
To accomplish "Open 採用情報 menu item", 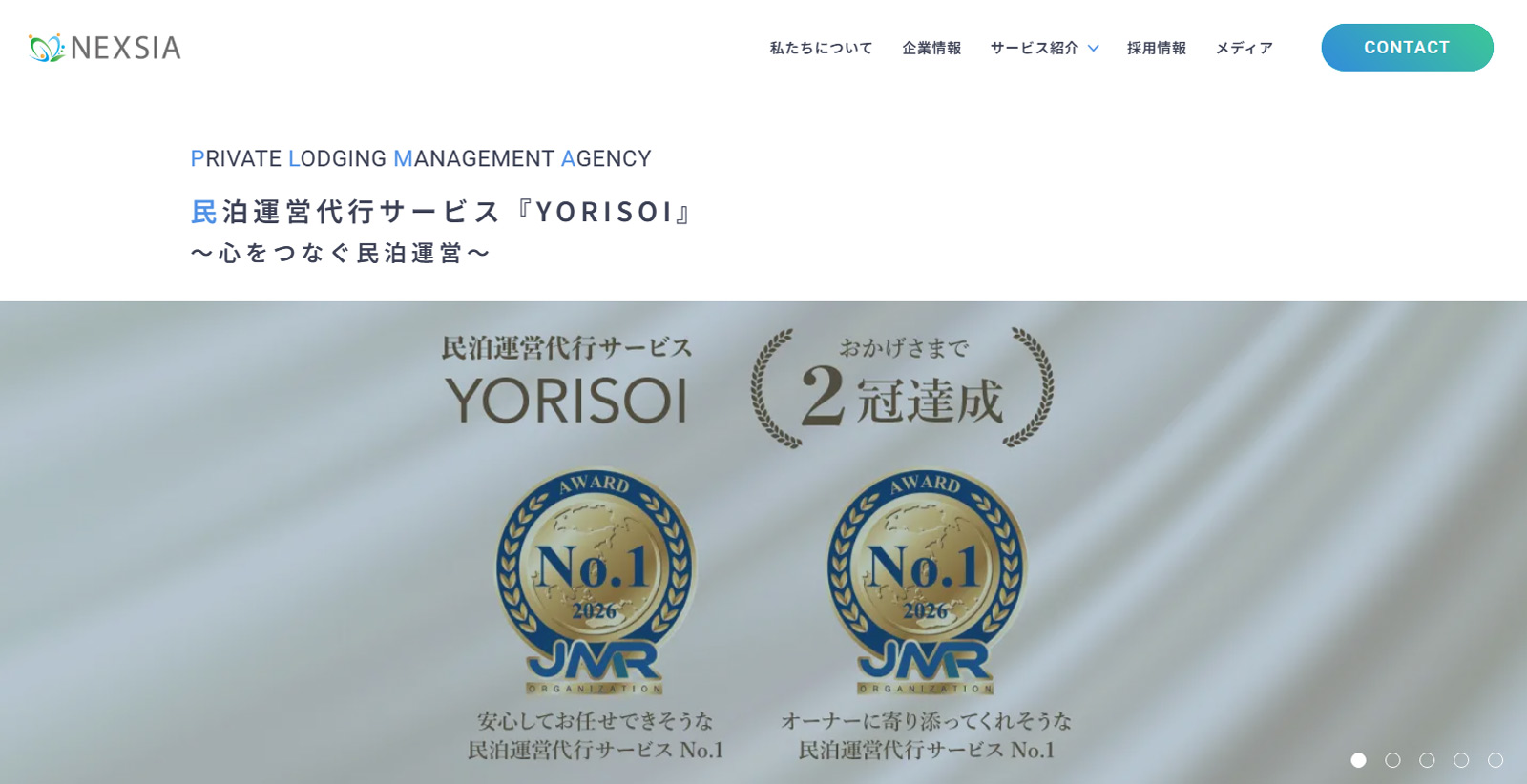I will tap(1157, 48).
